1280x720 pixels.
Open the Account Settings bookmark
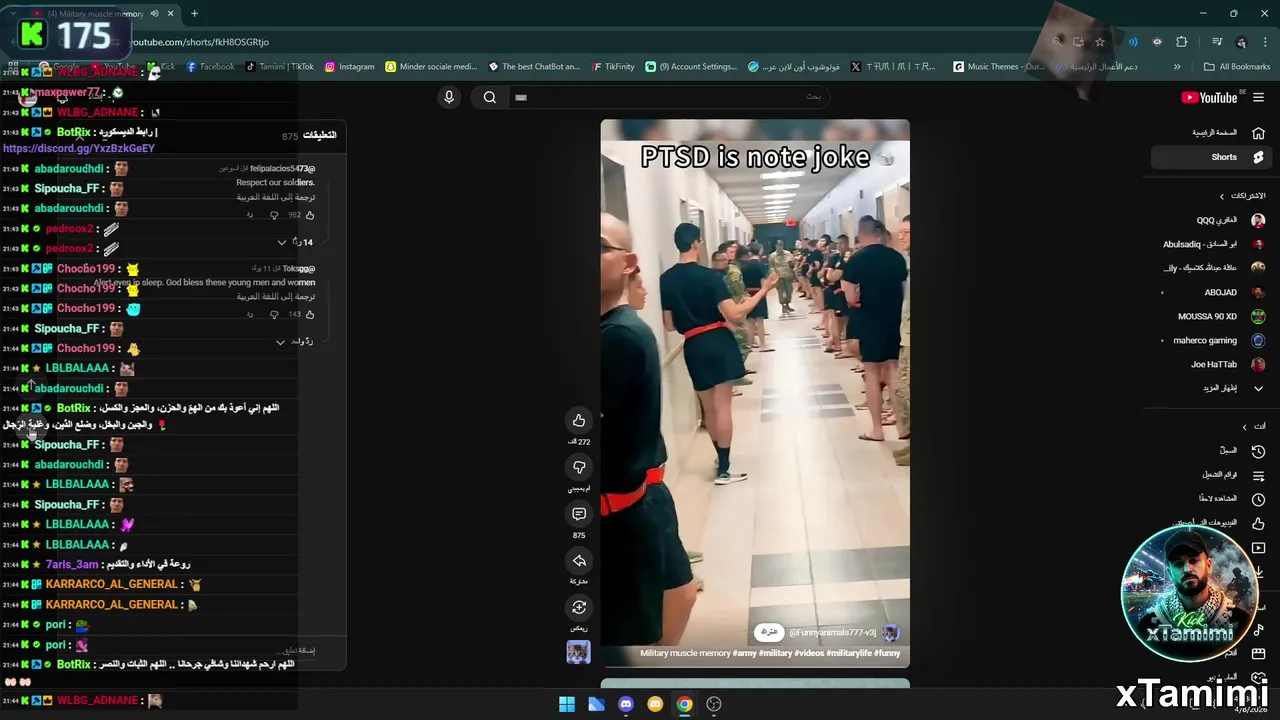pos(690,67)
